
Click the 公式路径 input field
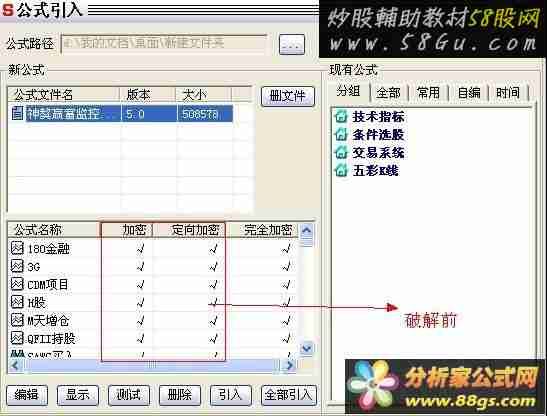click(164, 44)
